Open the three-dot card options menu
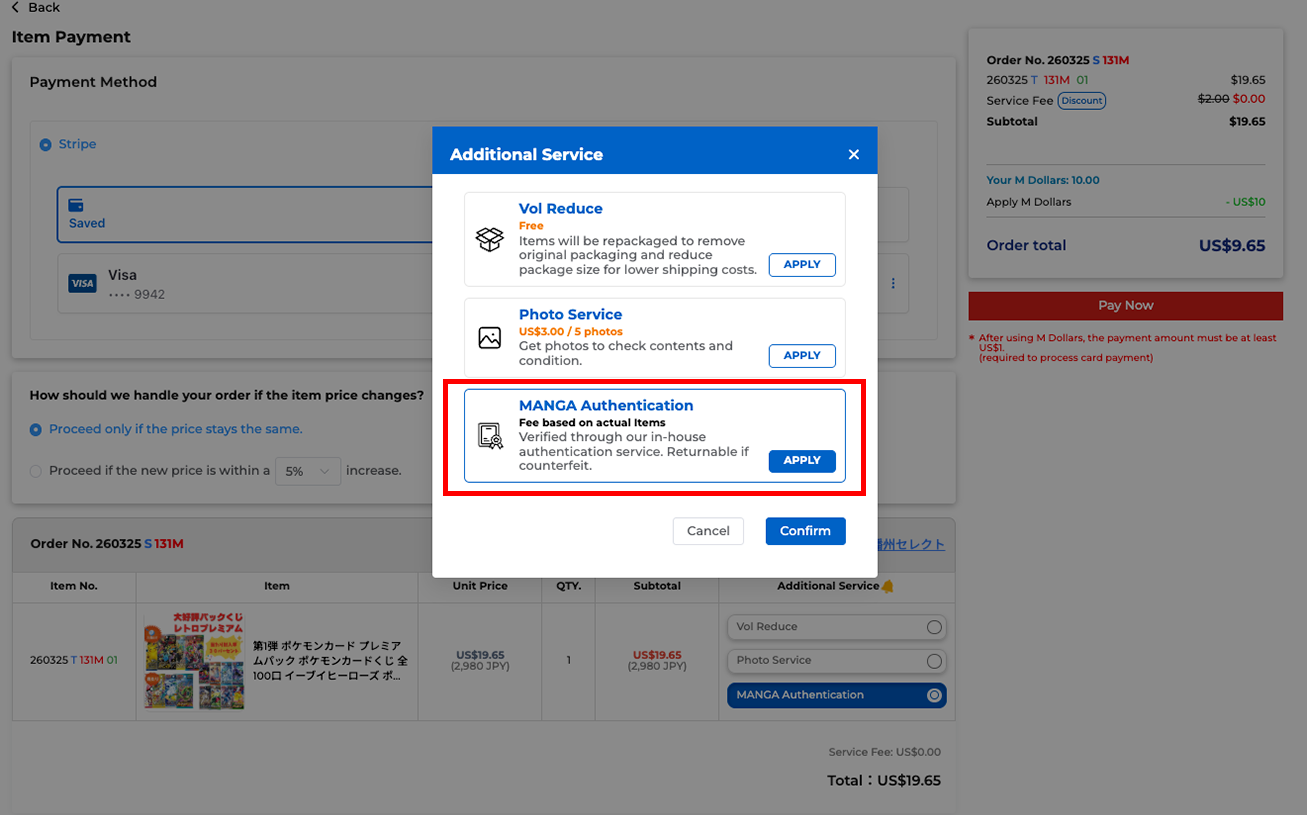Image resolution: width=1307 pixels, height=815 pixels. (893, 284)
